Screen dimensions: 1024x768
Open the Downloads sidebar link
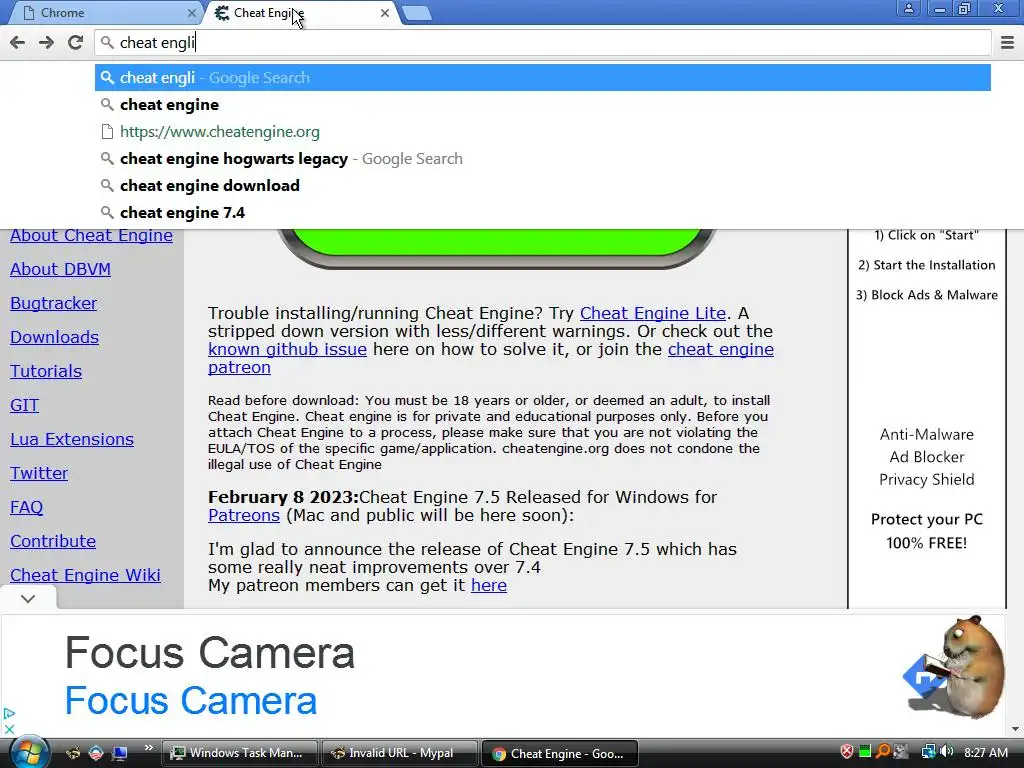[x=54, y=337]
